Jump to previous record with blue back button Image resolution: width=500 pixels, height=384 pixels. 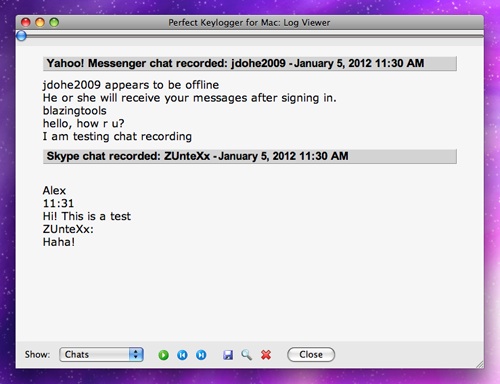(x=182, y=355)
